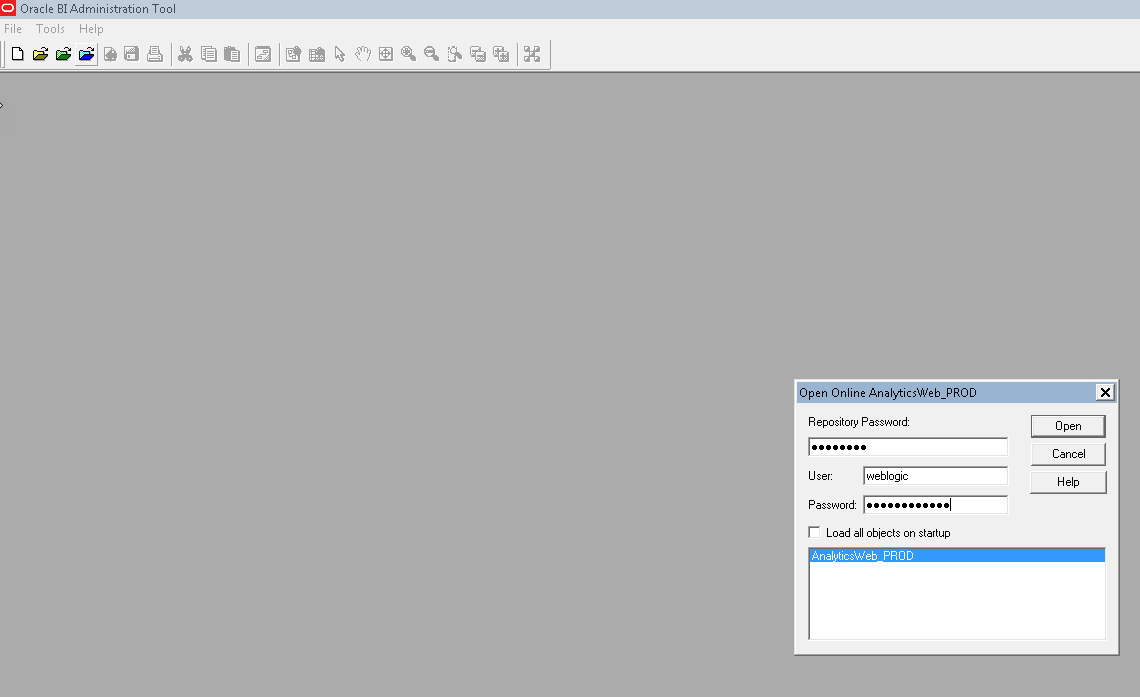This screenshot has height=697, width=1140.
Task: Click the Print toolbar icon
Action: point(154,54)
